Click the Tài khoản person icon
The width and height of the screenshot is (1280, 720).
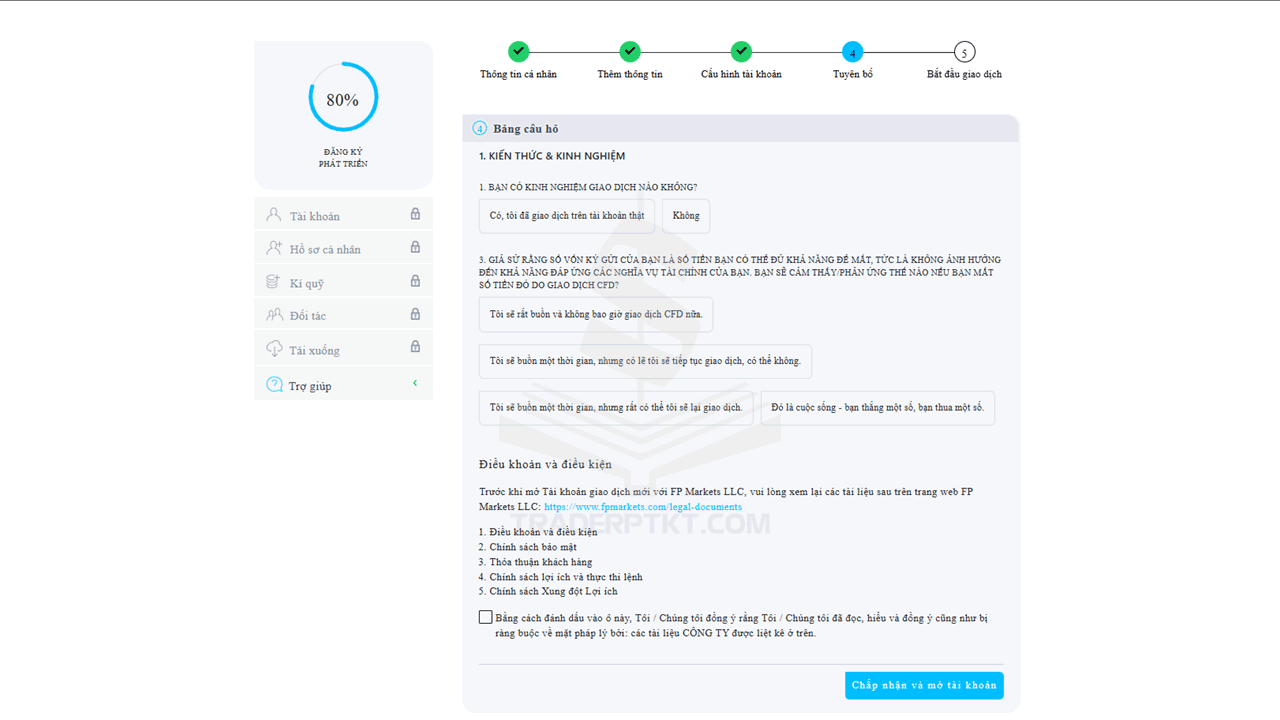tap(274, 215)
